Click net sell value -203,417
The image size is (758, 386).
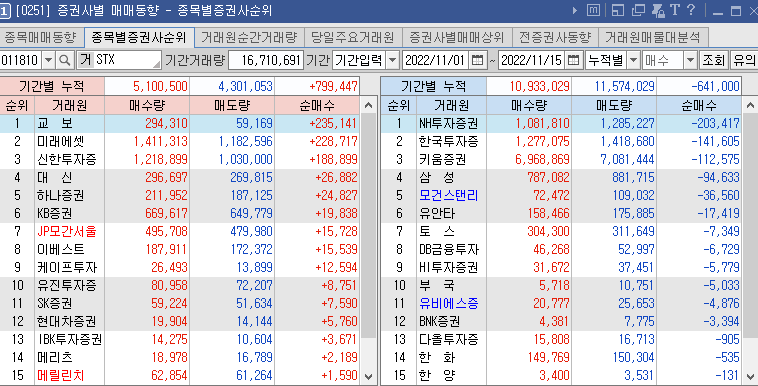(x=715, y=123)
